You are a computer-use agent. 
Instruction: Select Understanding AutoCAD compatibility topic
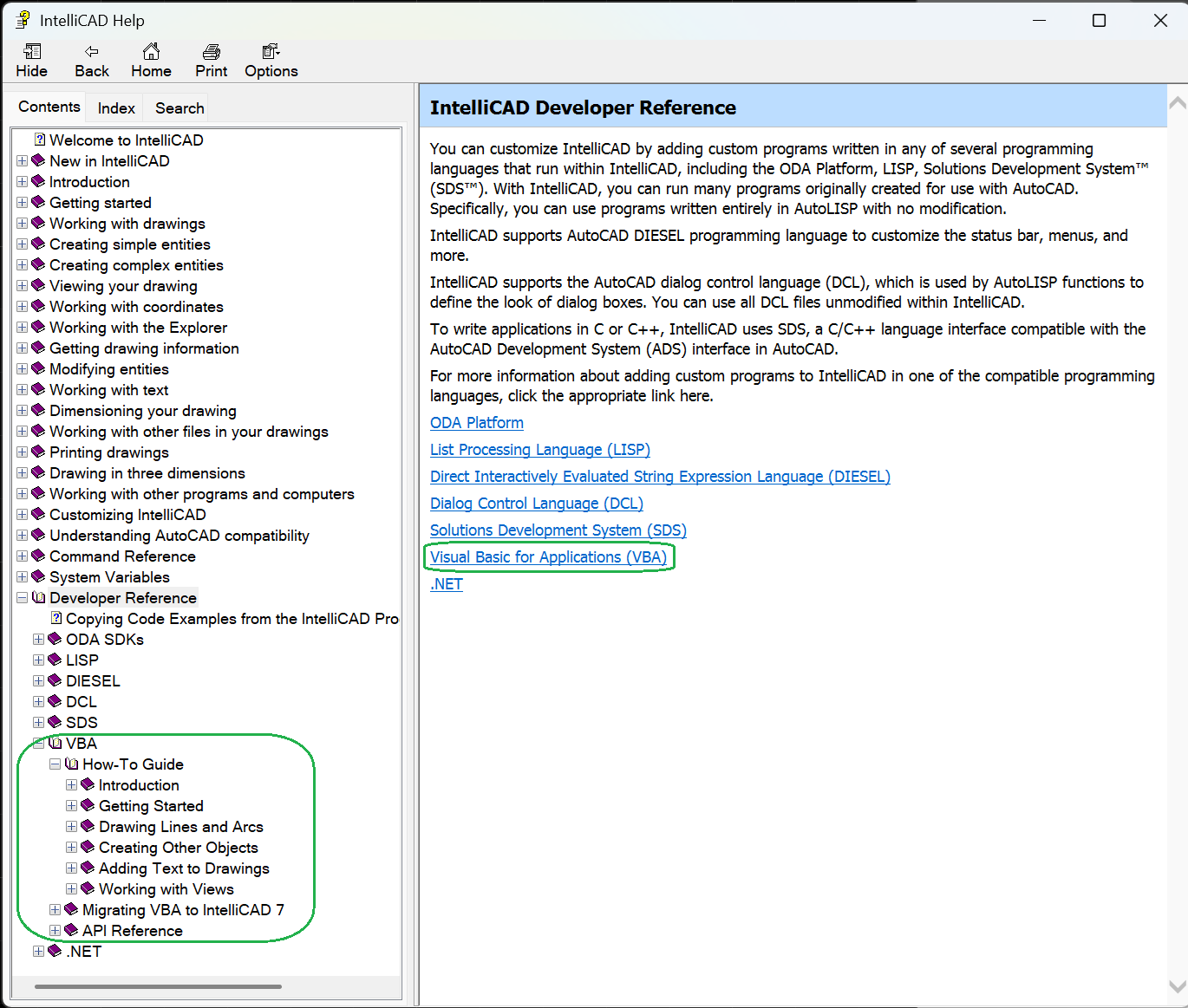click(180, 536)
